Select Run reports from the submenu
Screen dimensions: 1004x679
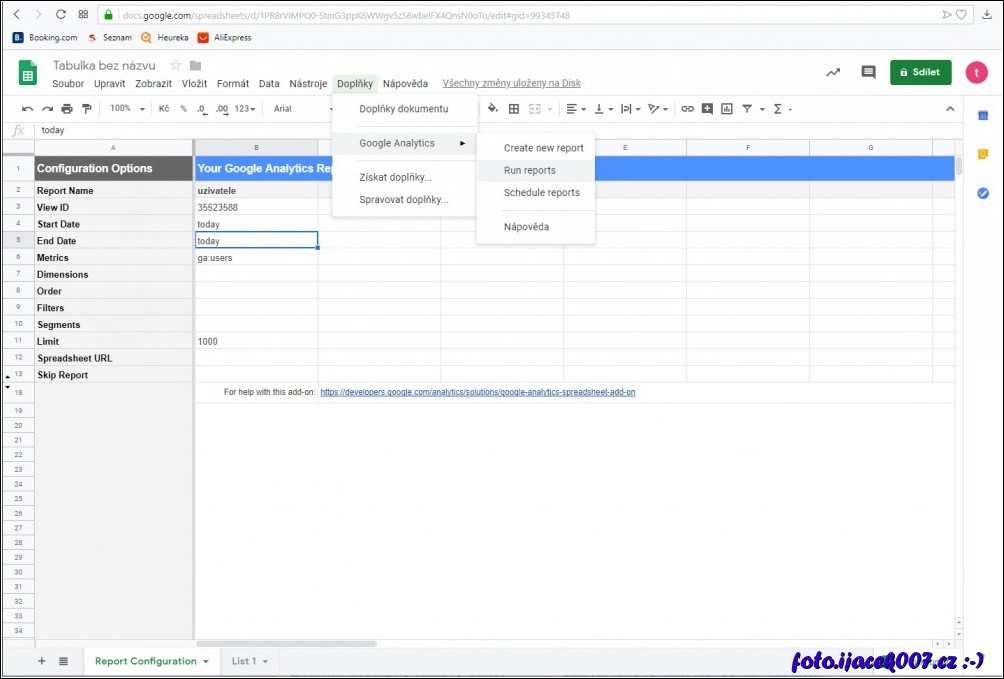tap(529, 170)
